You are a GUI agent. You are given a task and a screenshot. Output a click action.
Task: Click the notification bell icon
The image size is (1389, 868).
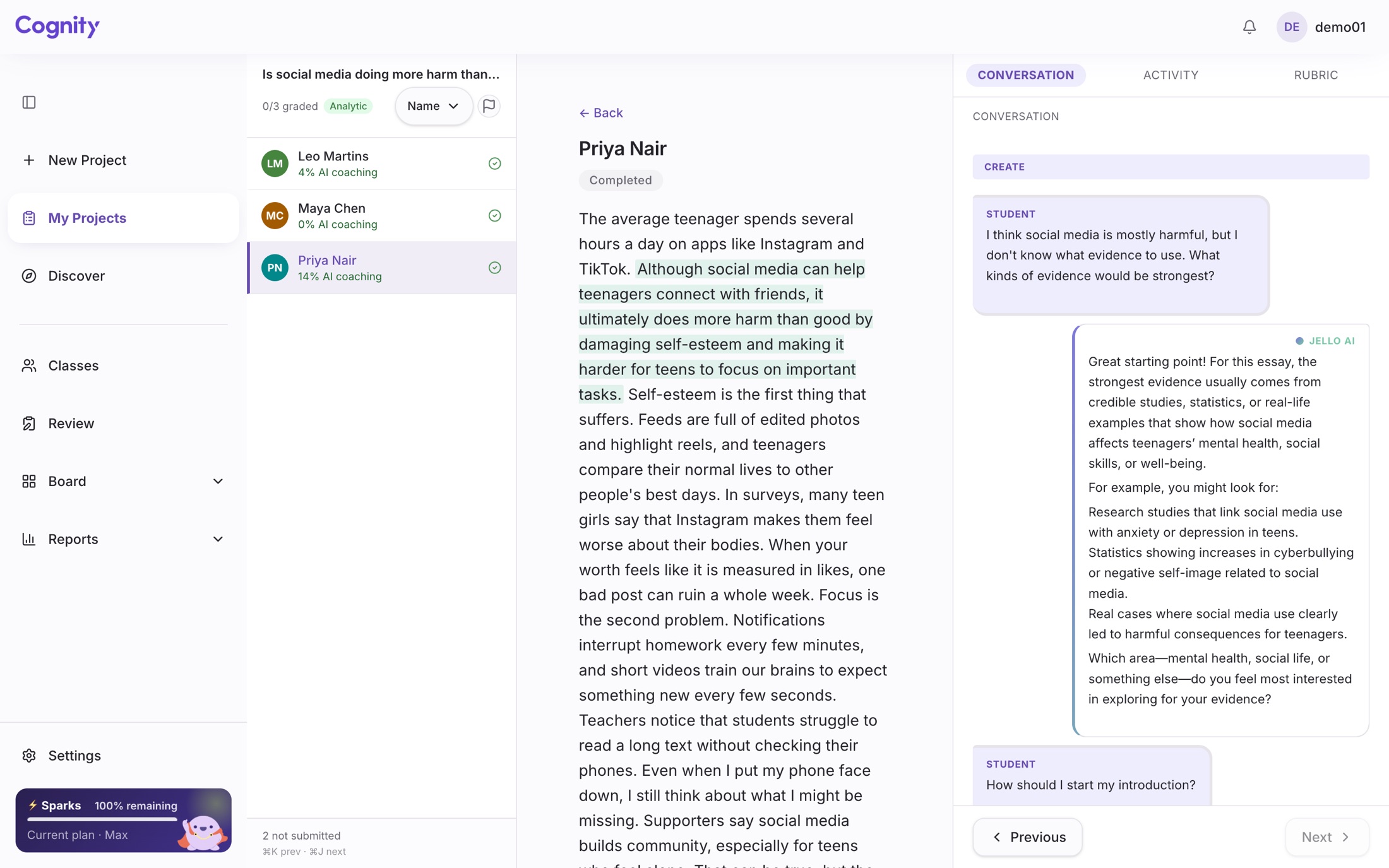pos(1249,27)
